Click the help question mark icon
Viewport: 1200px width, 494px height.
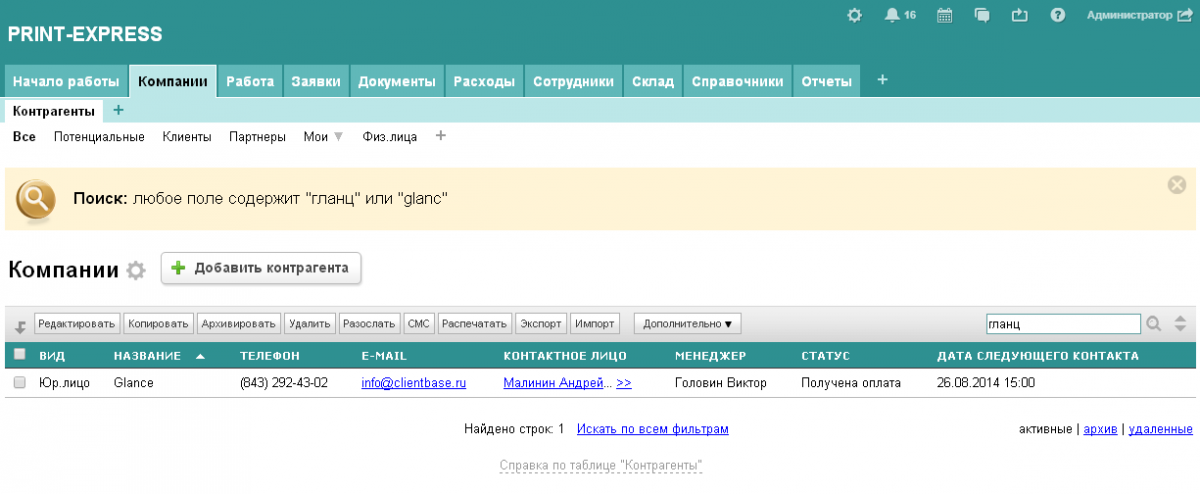click(x=1057, y=15)
